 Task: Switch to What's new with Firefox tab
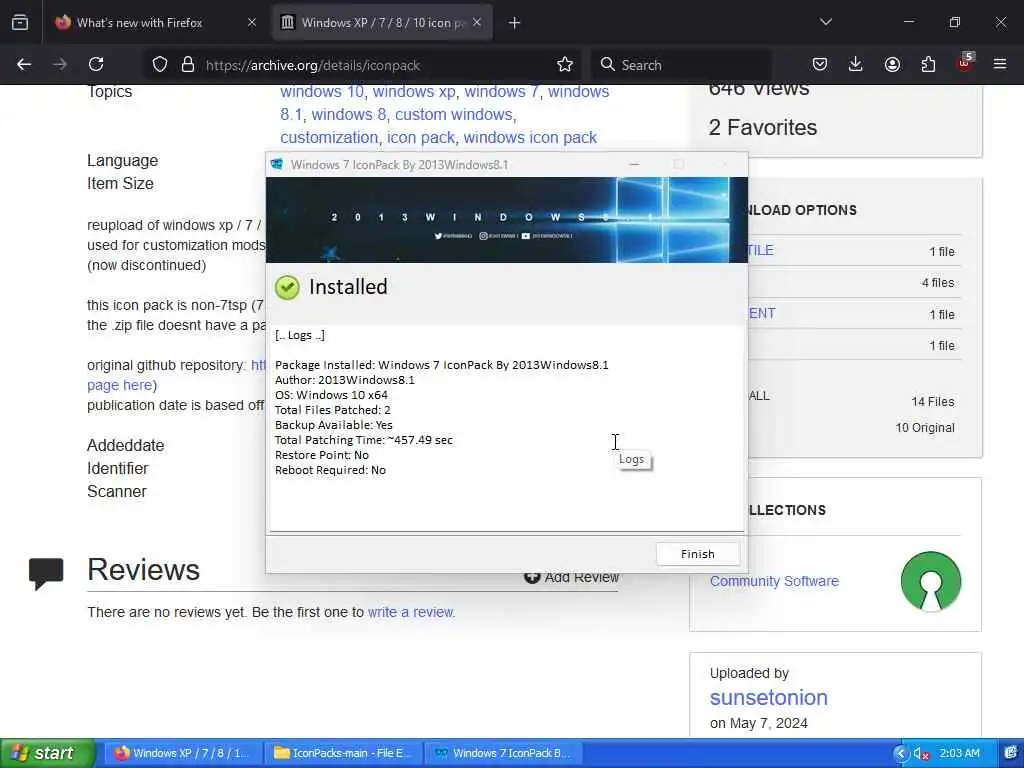[x=140, y=22]
